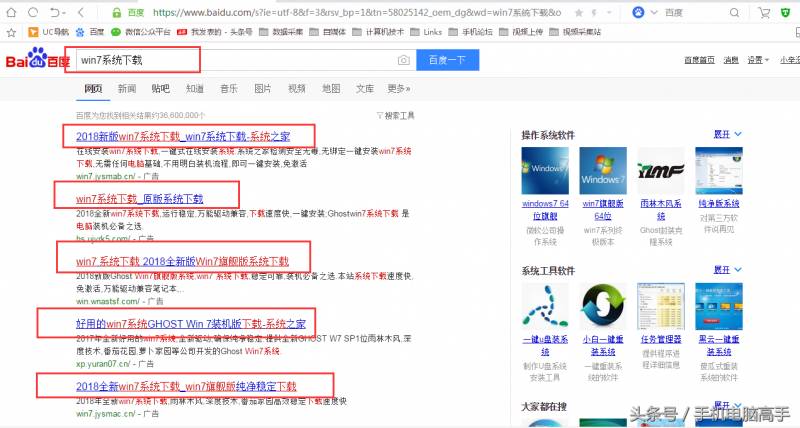Open the 微信公众平台 bookmark
Image resolution: width=800 pixels, height=428 pixels.
pyautogui.click(x=141, y=32)
